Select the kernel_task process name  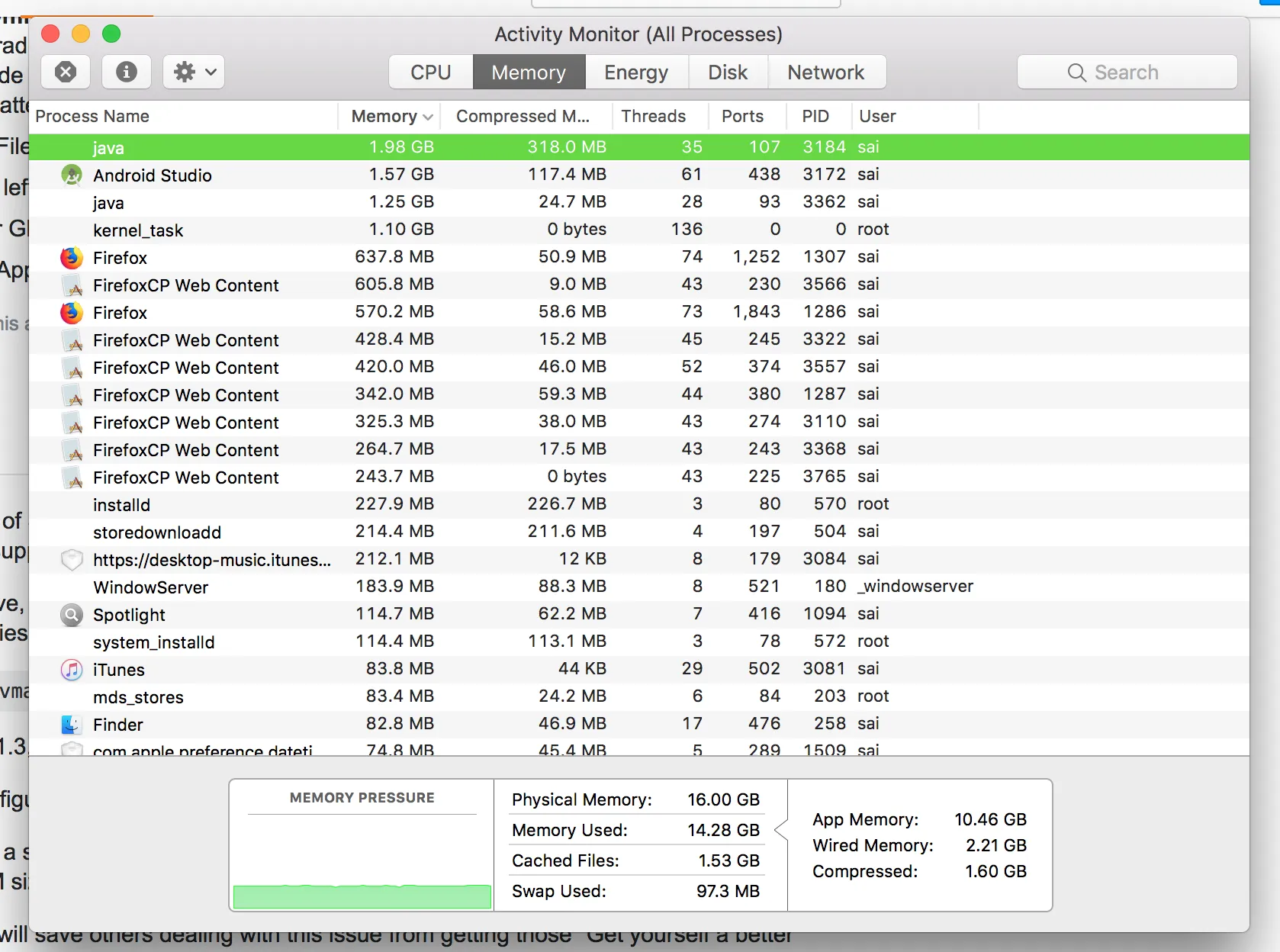click(138, 230)
